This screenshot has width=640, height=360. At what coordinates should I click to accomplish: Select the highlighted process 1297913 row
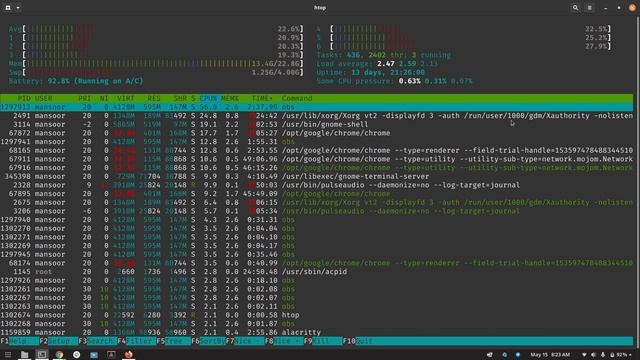(x=316, y=107)
